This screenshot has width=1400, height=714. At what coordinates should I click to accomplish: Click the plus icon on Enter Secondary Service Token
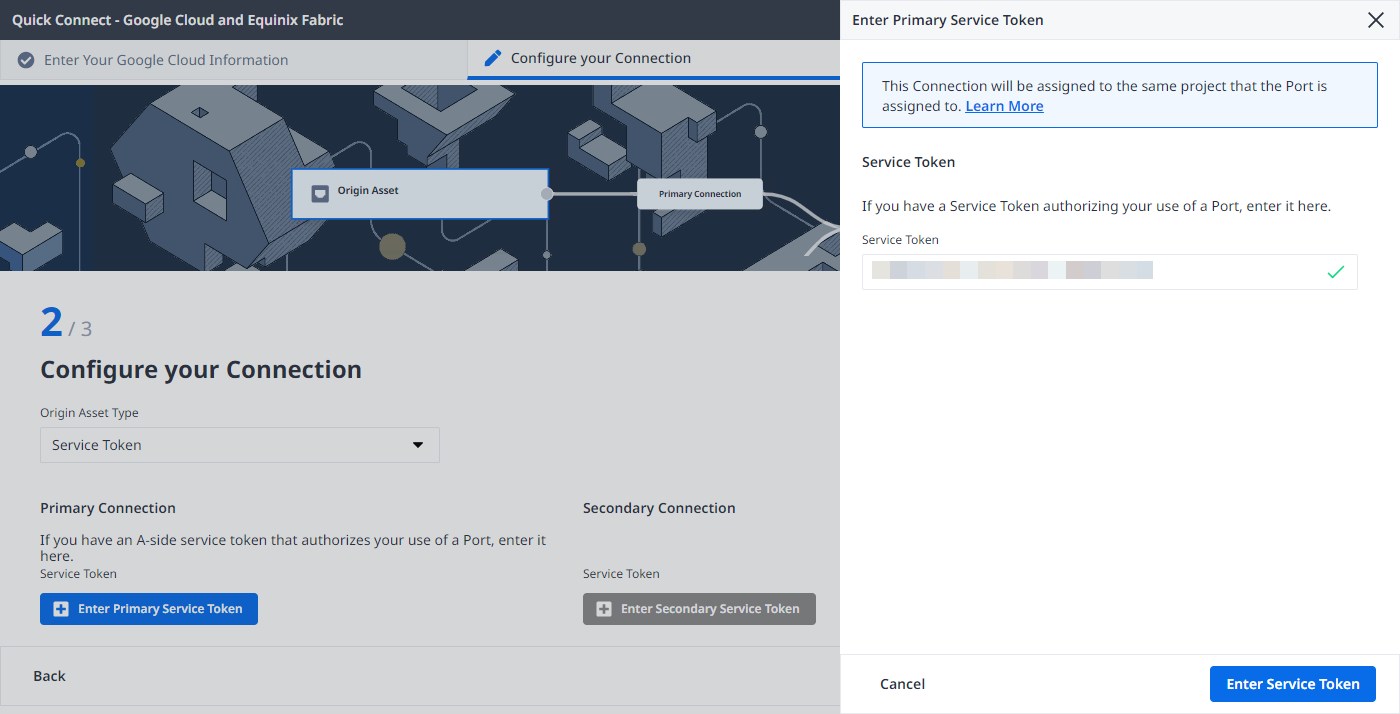point(604,609)
